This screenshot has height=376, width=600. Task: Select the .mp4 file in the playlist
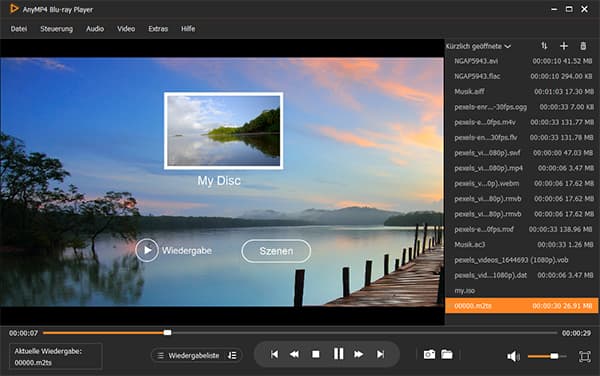click(x=522, y=168)
